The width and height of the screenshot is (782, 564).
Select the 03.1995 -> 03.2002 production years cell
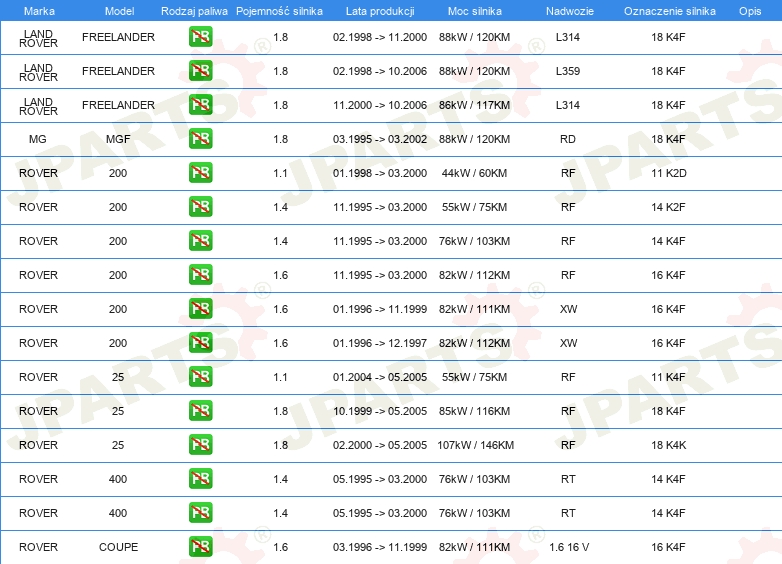click(380, 139)
